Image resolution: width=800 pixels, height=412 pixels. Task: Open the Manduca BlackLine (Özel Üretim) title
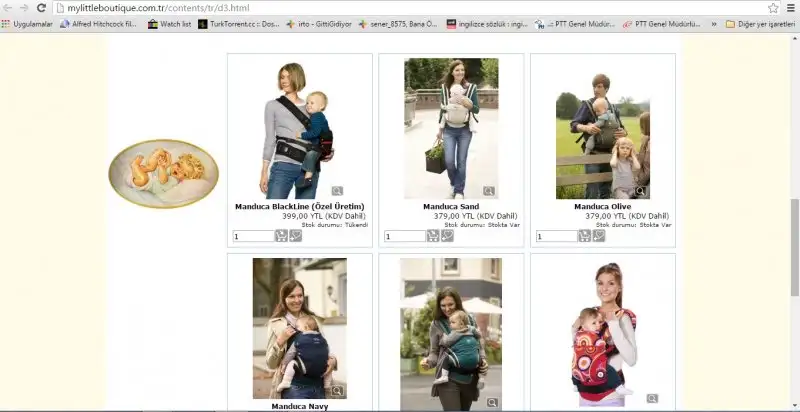click(x=299, y=207)
